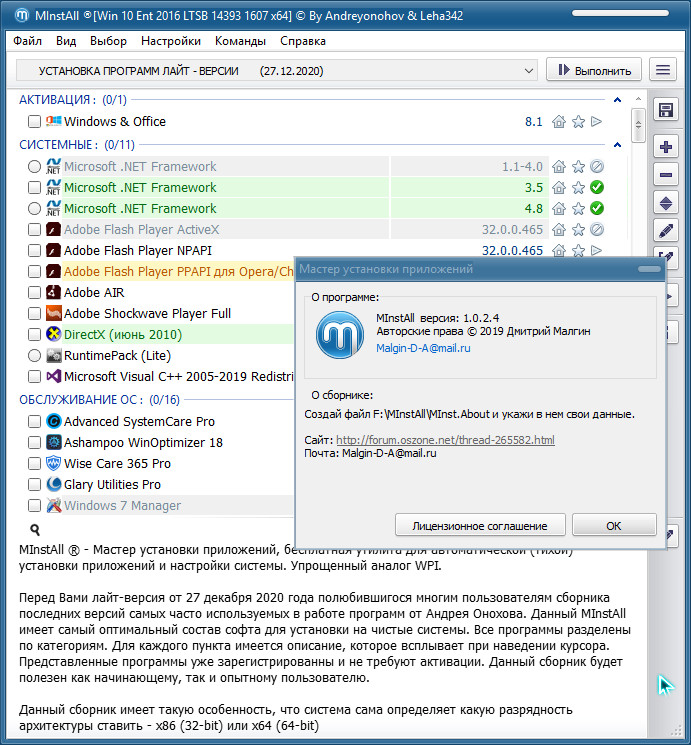
Task: Open the forum.oszone.net thread link
Action: click(445, 440)
